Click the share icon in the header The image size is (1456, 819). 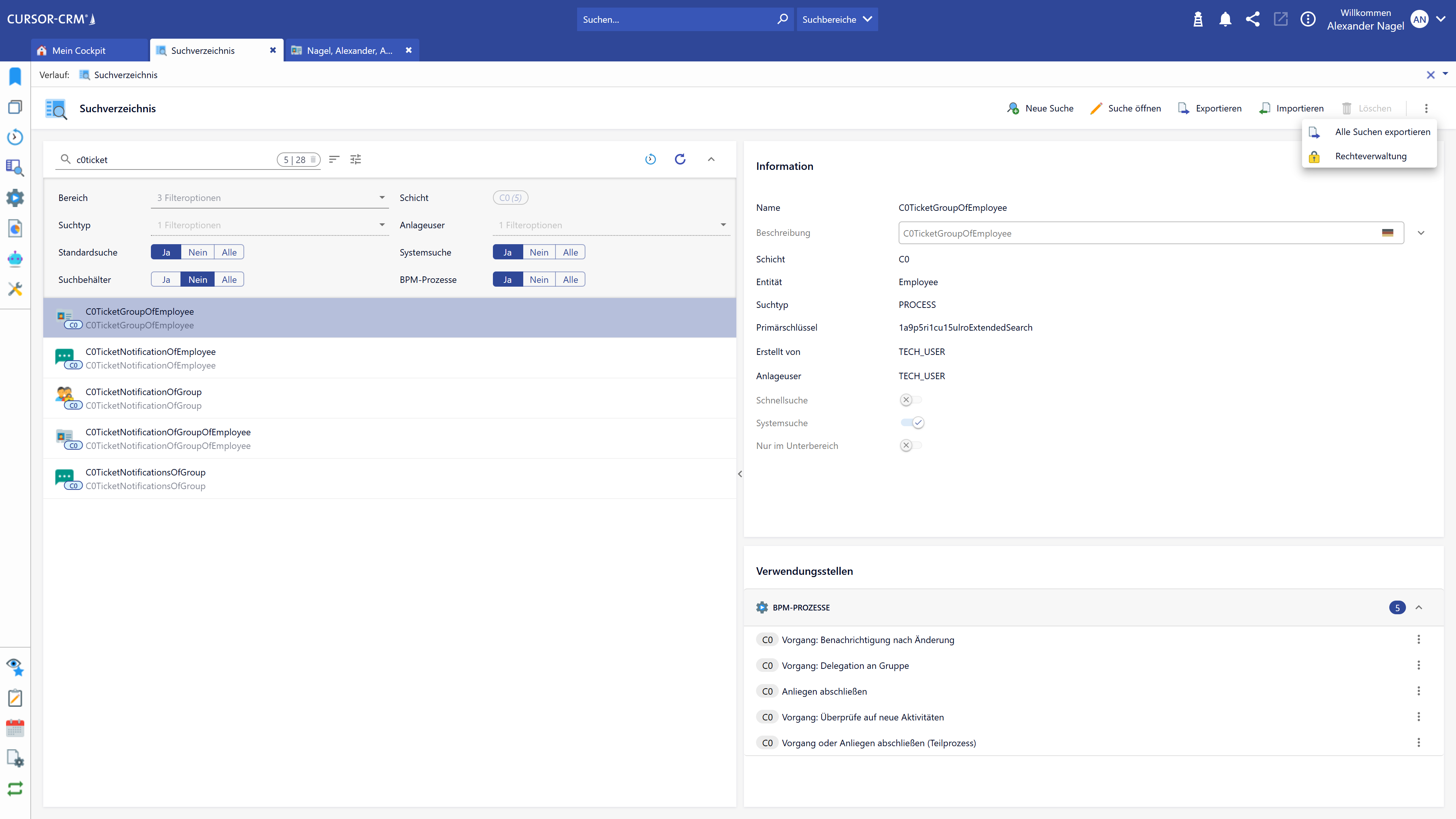[1252, 20]
